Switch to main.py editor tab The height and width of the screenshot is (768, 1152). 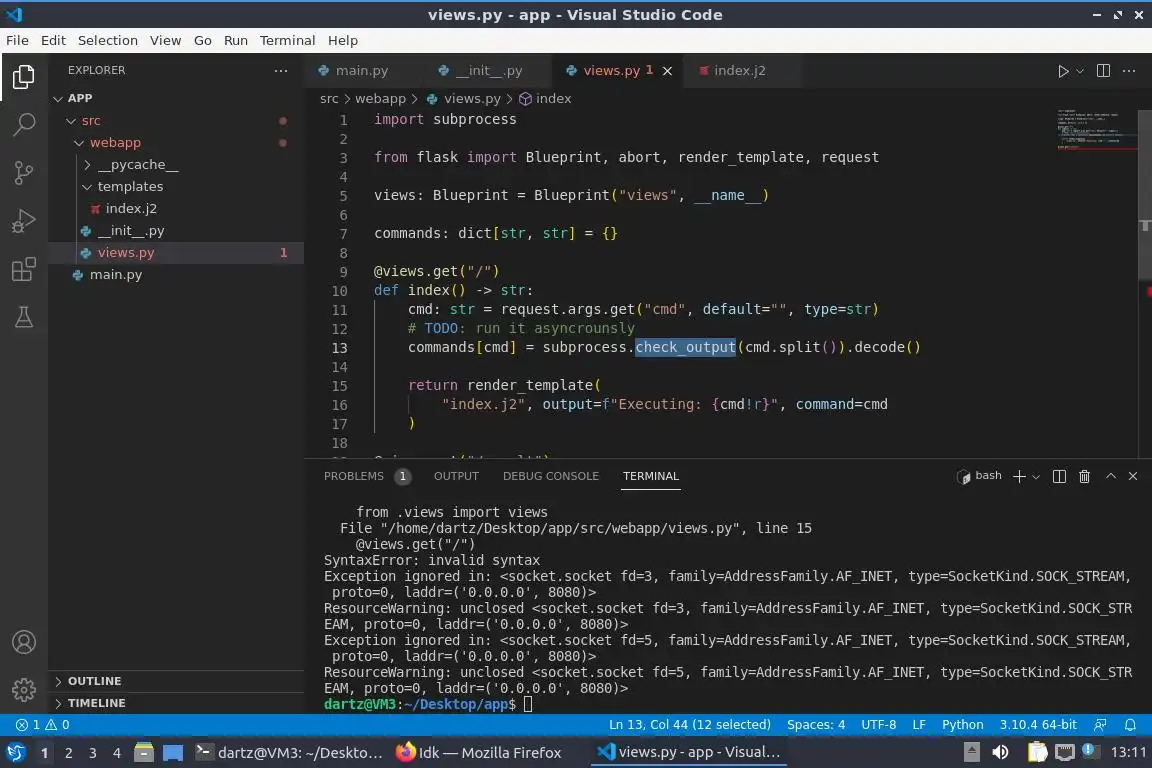361,71
